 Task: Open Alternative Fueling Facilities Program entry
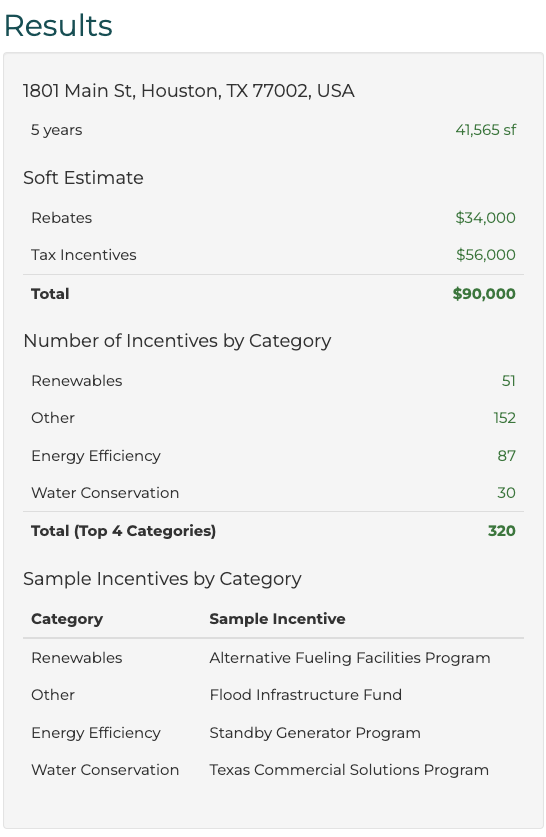point(350,658)
